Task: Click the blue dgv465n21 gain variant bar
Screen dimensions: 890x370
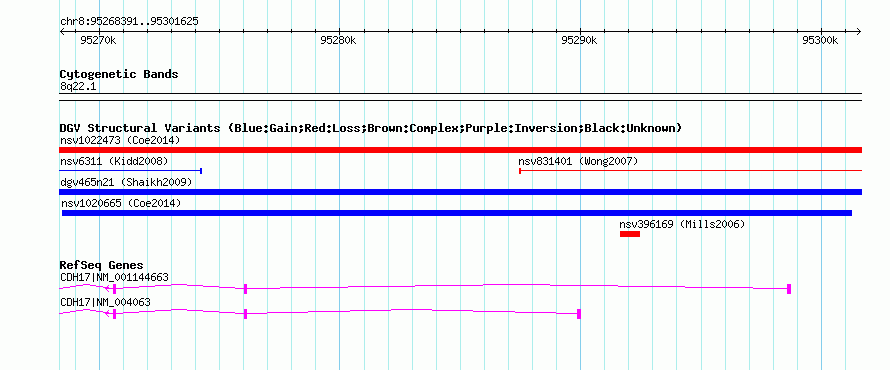Action: coord(460,192)
